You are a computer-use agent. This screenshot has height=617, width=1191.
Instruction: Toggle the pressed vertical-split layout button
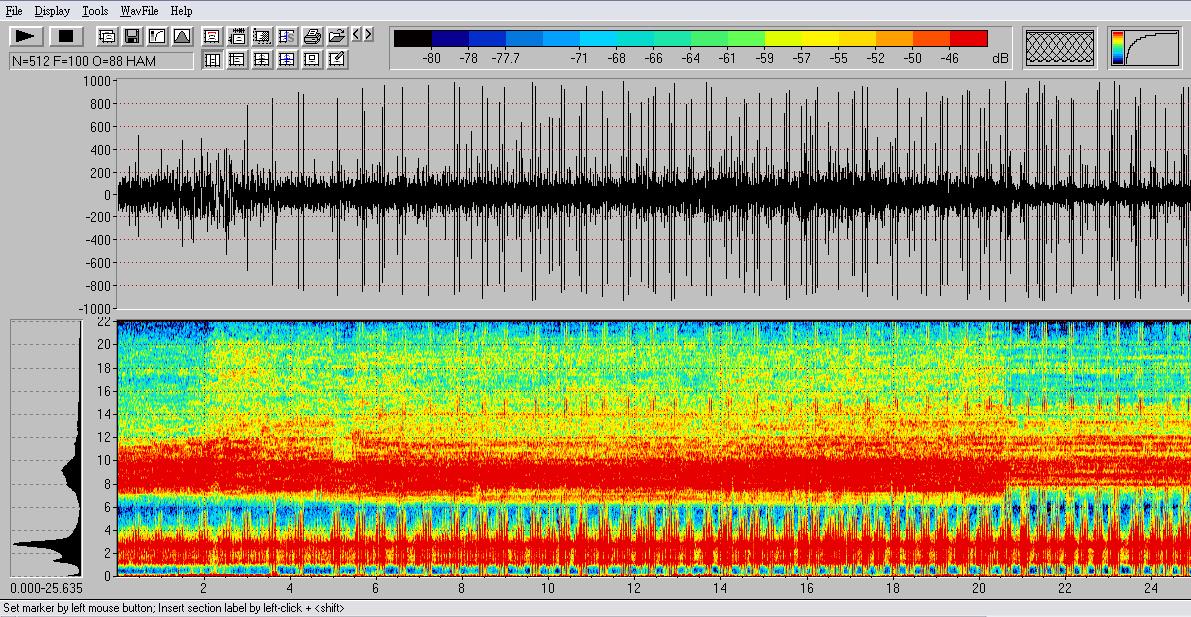(x=212, y=60)
